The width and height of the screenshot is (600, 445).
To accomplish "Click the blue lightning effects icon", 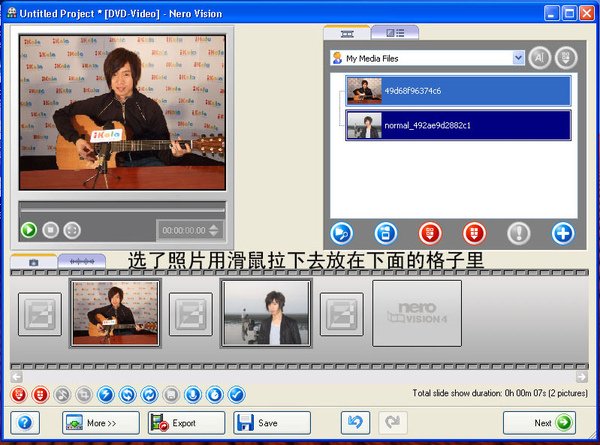I will [x=106, y=394].
